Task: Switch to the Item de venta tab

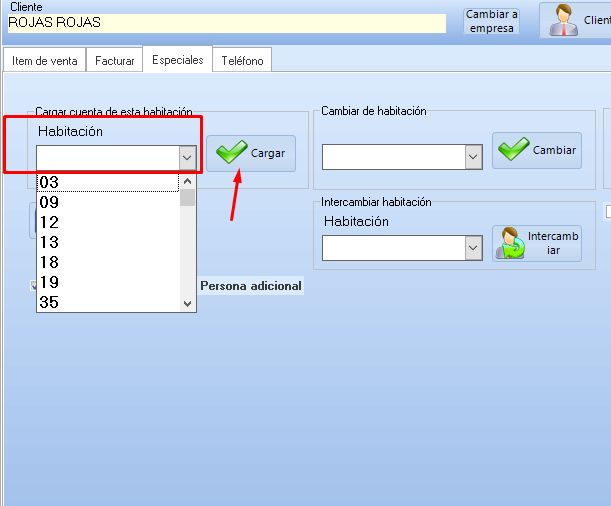Action: pyautogui.click(x=44, y=61)
